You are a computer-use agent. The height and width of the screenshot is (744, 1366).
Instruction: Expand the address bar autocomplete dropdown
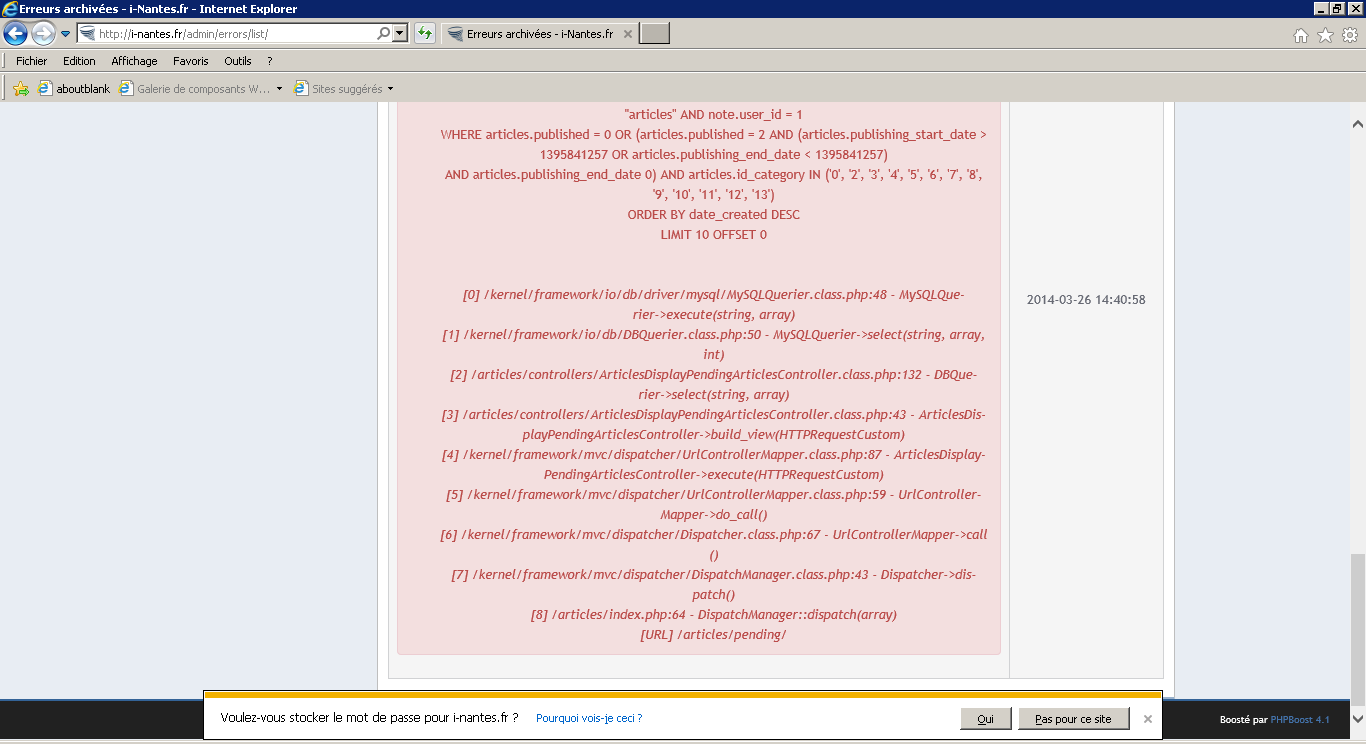coord(401,34)
